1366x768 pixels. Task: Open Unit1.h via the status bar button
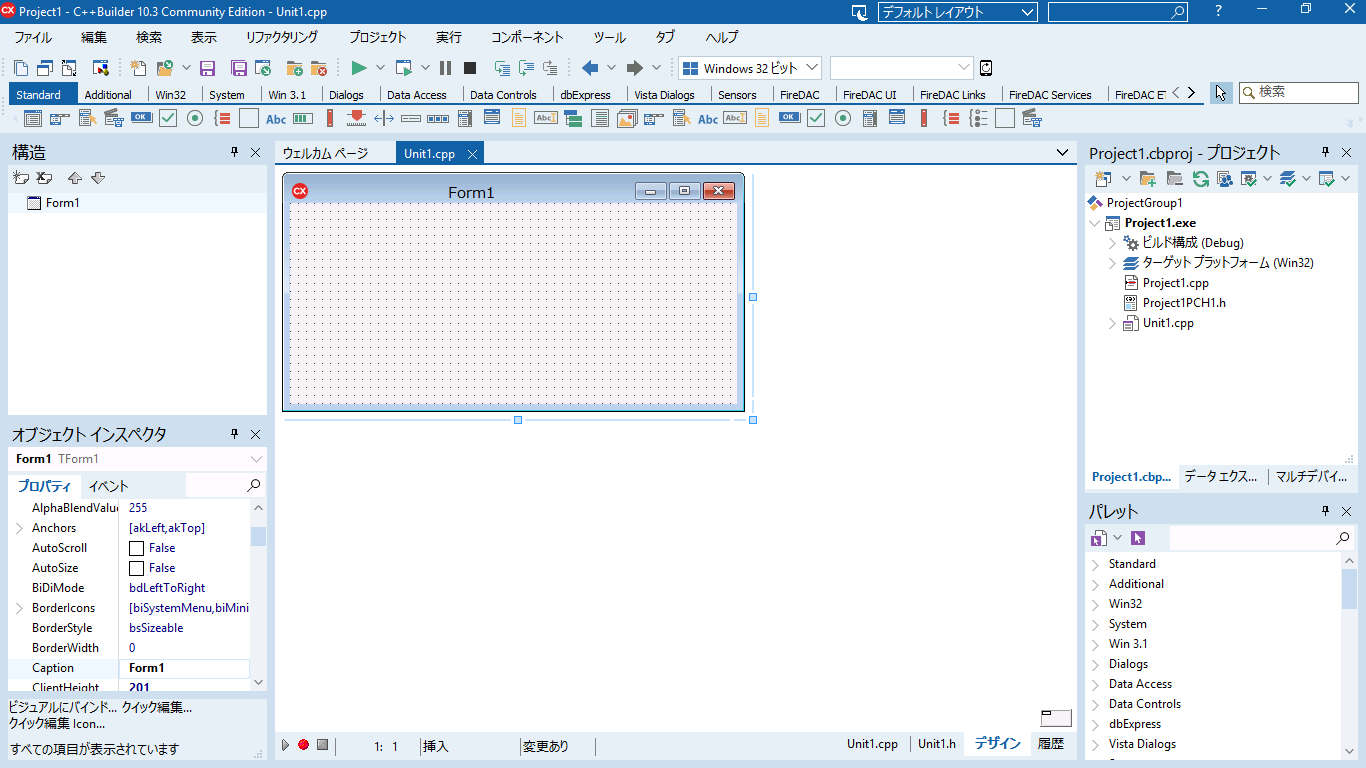pyautogui.click(x=936, y=744)
